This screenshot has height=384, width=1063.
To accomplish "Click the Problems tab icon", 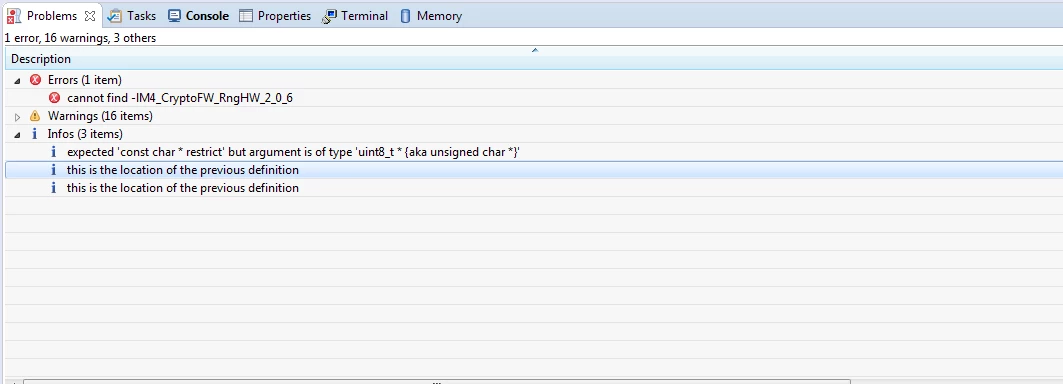I will 14,16.
